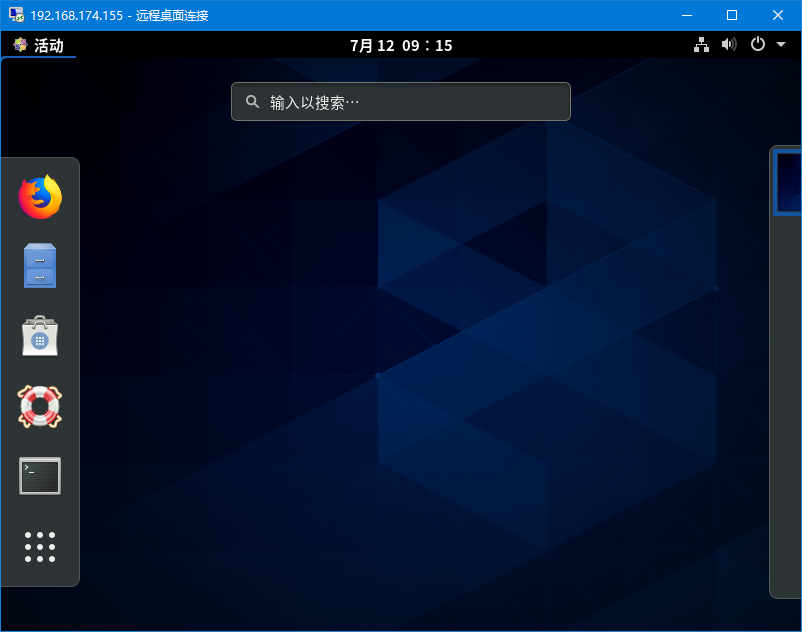This screenshot has width=802, height=632.
Task: Click the remote desktop icon in title bar
Action: coord(16,15)
